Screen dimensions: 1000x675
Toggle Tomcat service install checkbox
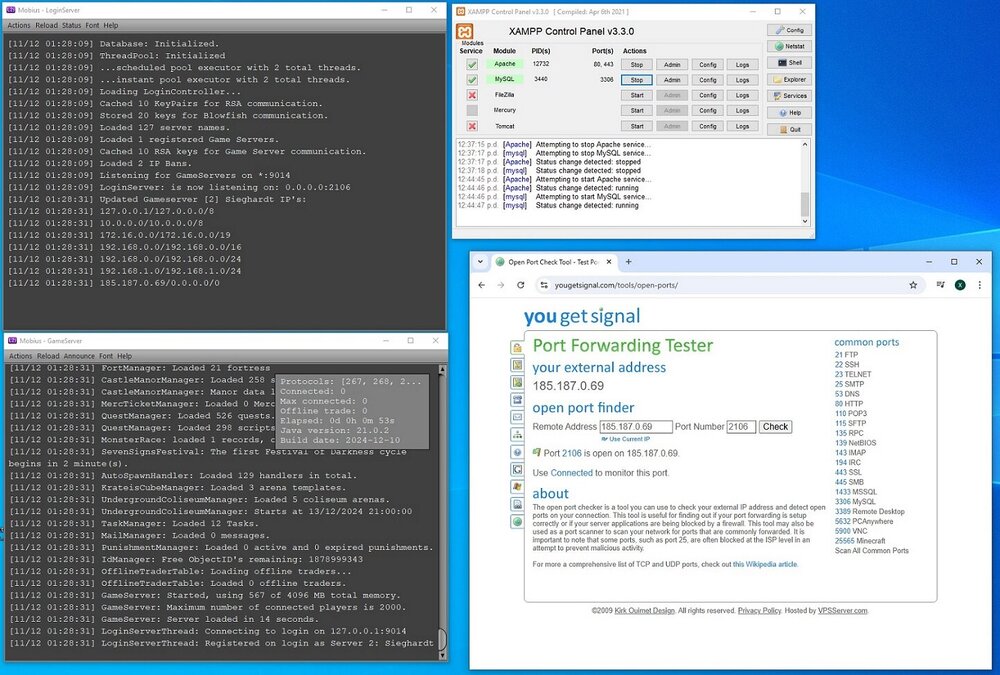pyautogui.click(x=471, y=126)
